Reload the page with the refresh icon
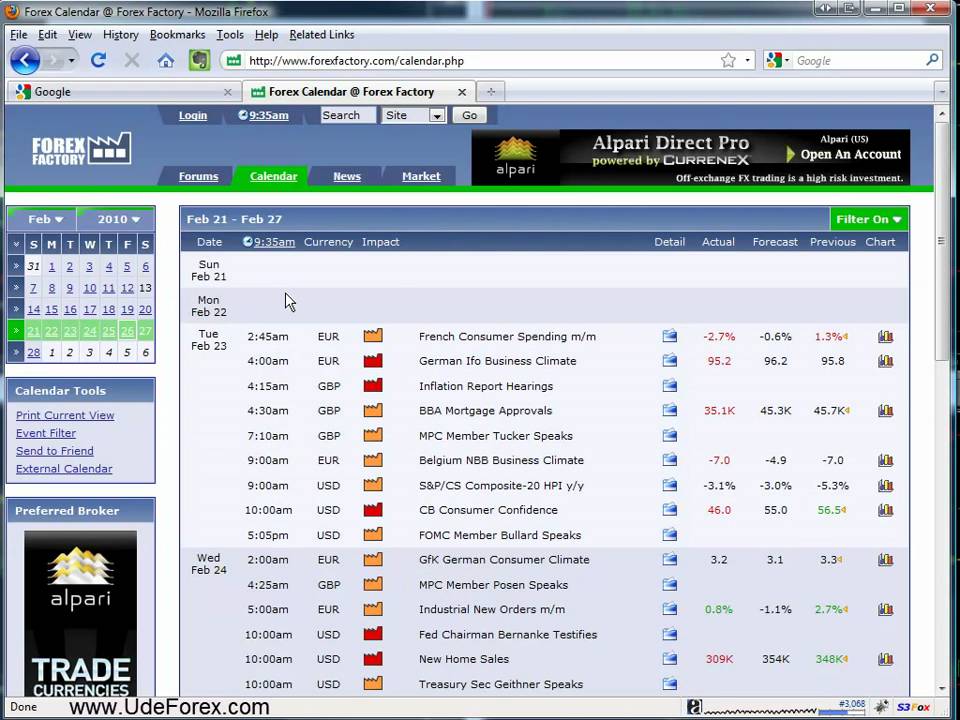Screen dimensions: 960x720 click(98, 60)
